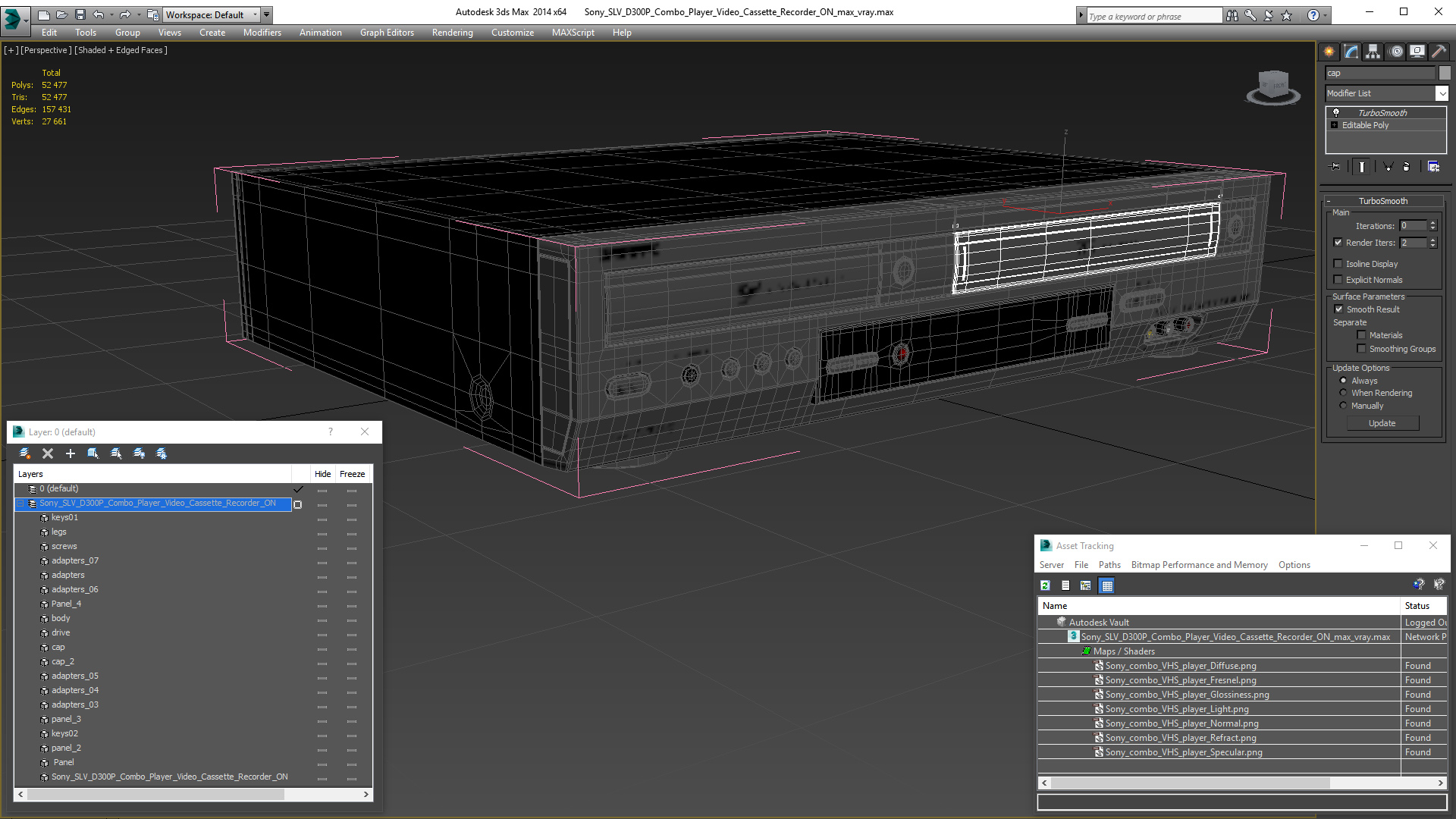
Task: Open the MAXScript menu
Action: (x=573, y=33)
